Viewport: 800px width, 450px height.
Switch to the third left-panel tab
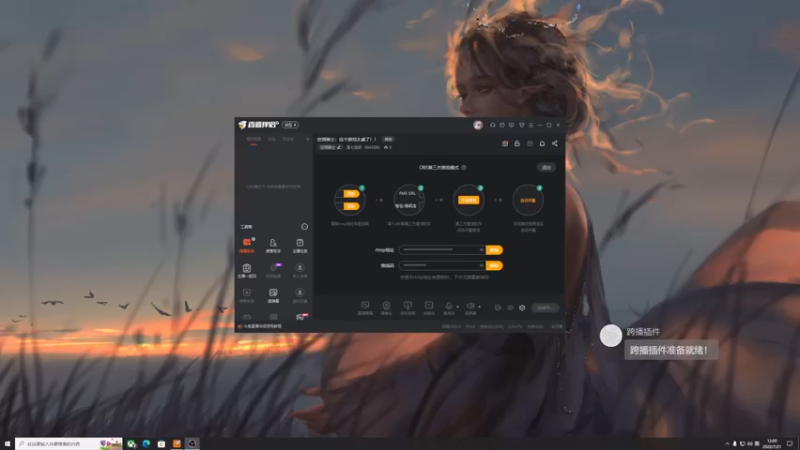coord(288,139)
